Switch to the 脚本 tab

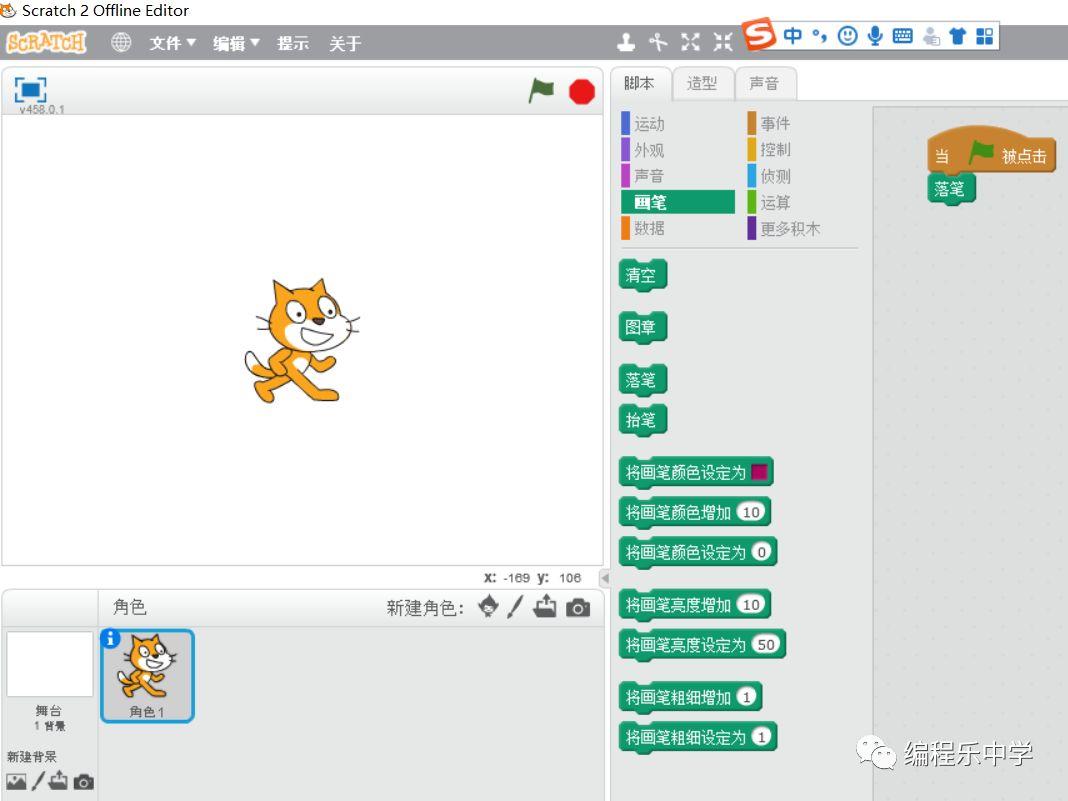640,83
